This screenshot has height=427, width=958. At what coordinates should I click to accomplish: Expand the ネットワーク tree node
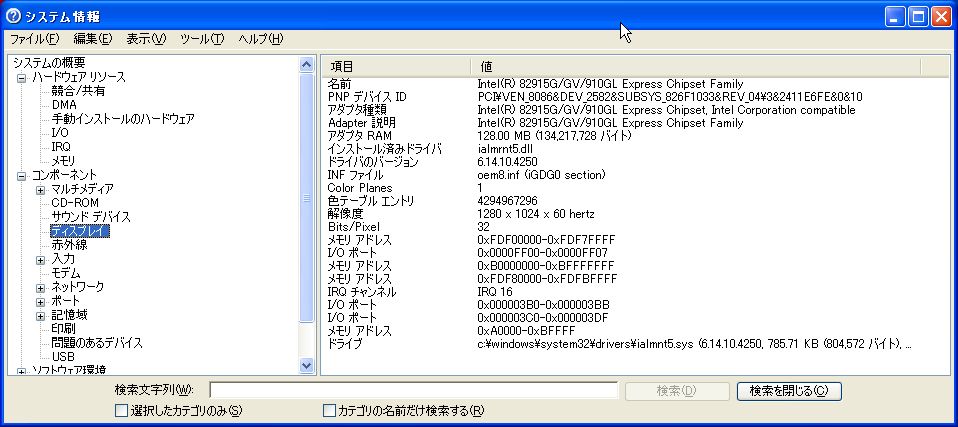[x=41, y=287]
